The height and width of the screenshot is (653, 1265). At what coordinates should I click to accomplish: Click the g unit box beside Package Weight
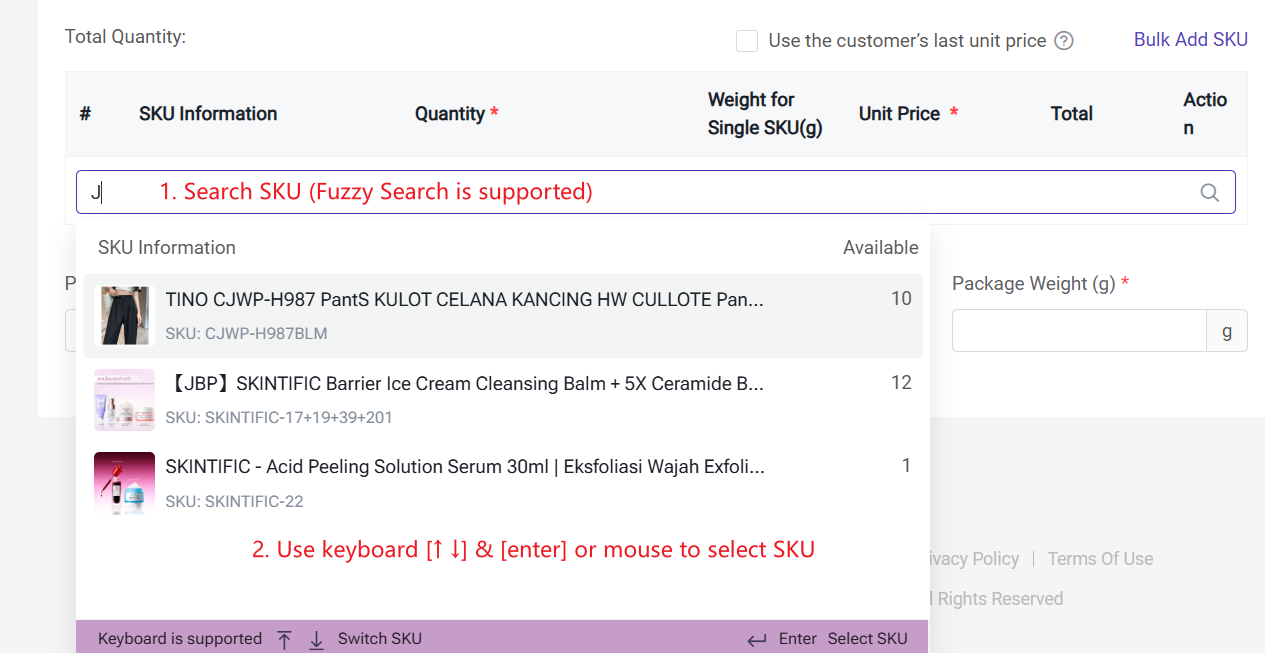[x=1227, y=331]
